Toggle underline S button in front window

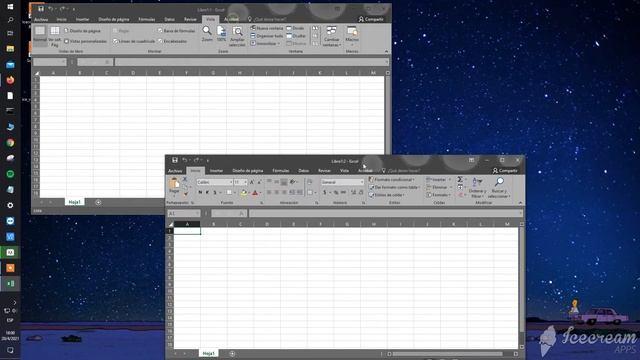tap(215, 192)
